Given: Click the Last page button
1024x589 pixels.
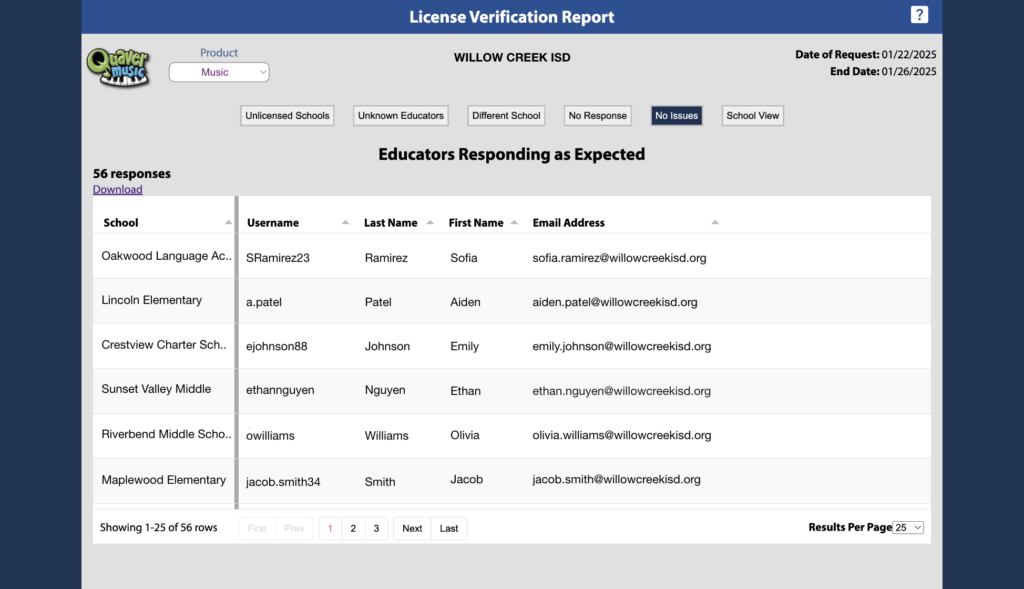Looking at the screenshot, I should click(449, 528).
